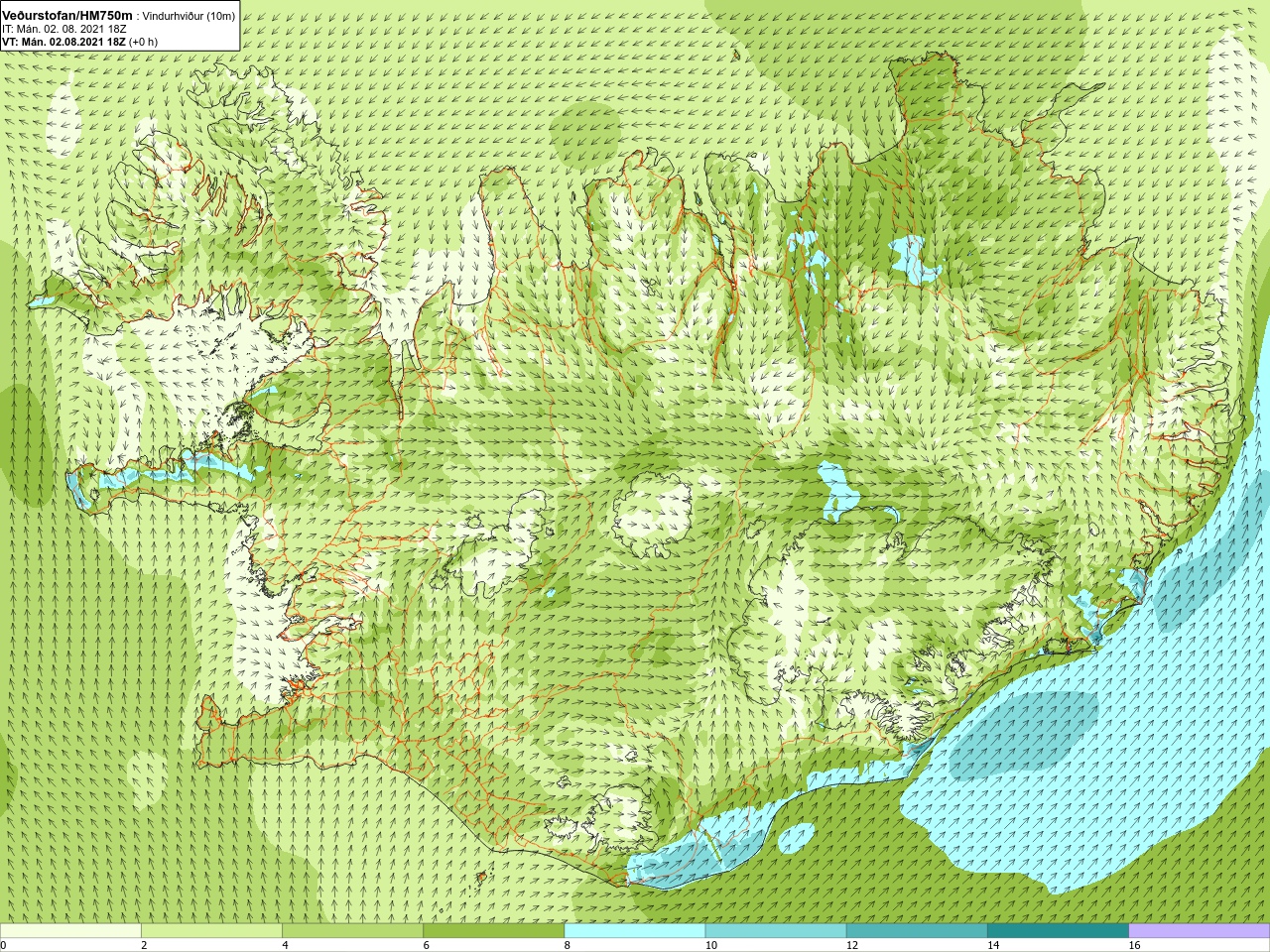Pick the purple above-16 legend segment

[x=1200, y=931]
